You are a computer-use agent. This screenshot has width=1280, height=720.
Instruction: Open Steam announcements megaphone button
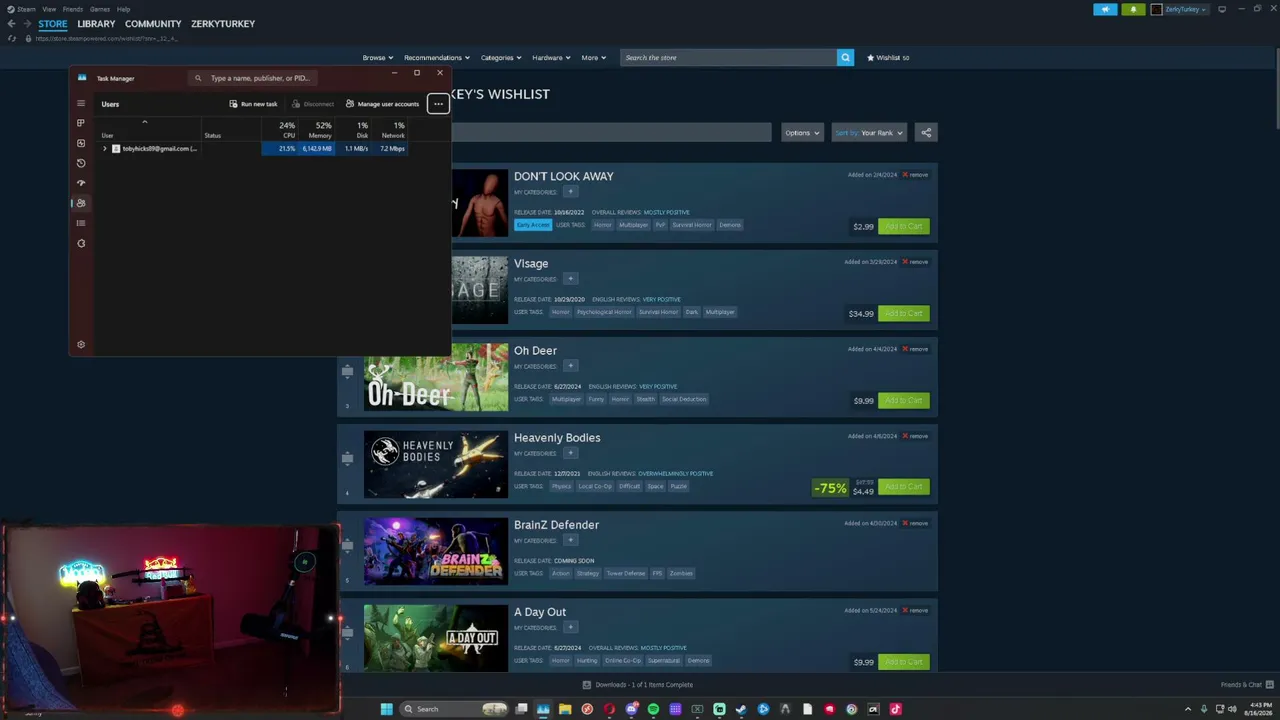(1105, 9)
